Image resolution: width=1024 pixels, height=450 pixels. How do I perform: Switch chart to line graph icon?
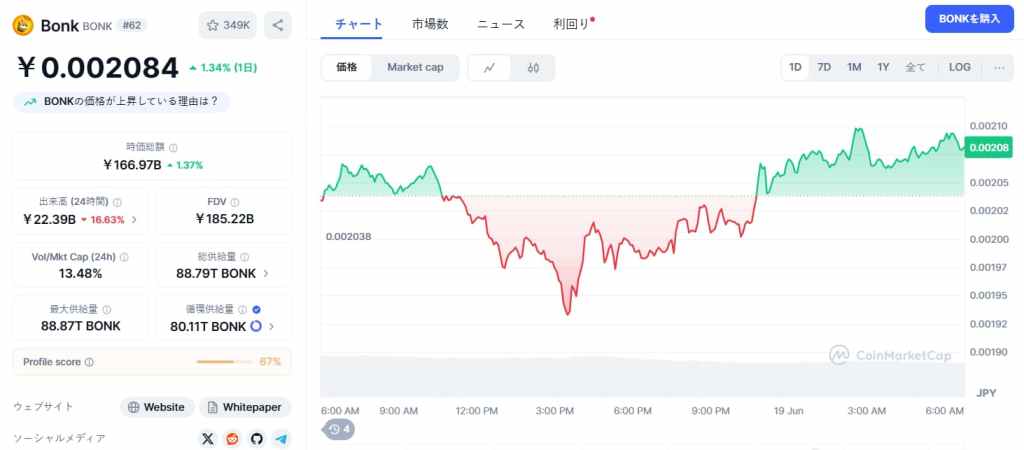(489, 68)
